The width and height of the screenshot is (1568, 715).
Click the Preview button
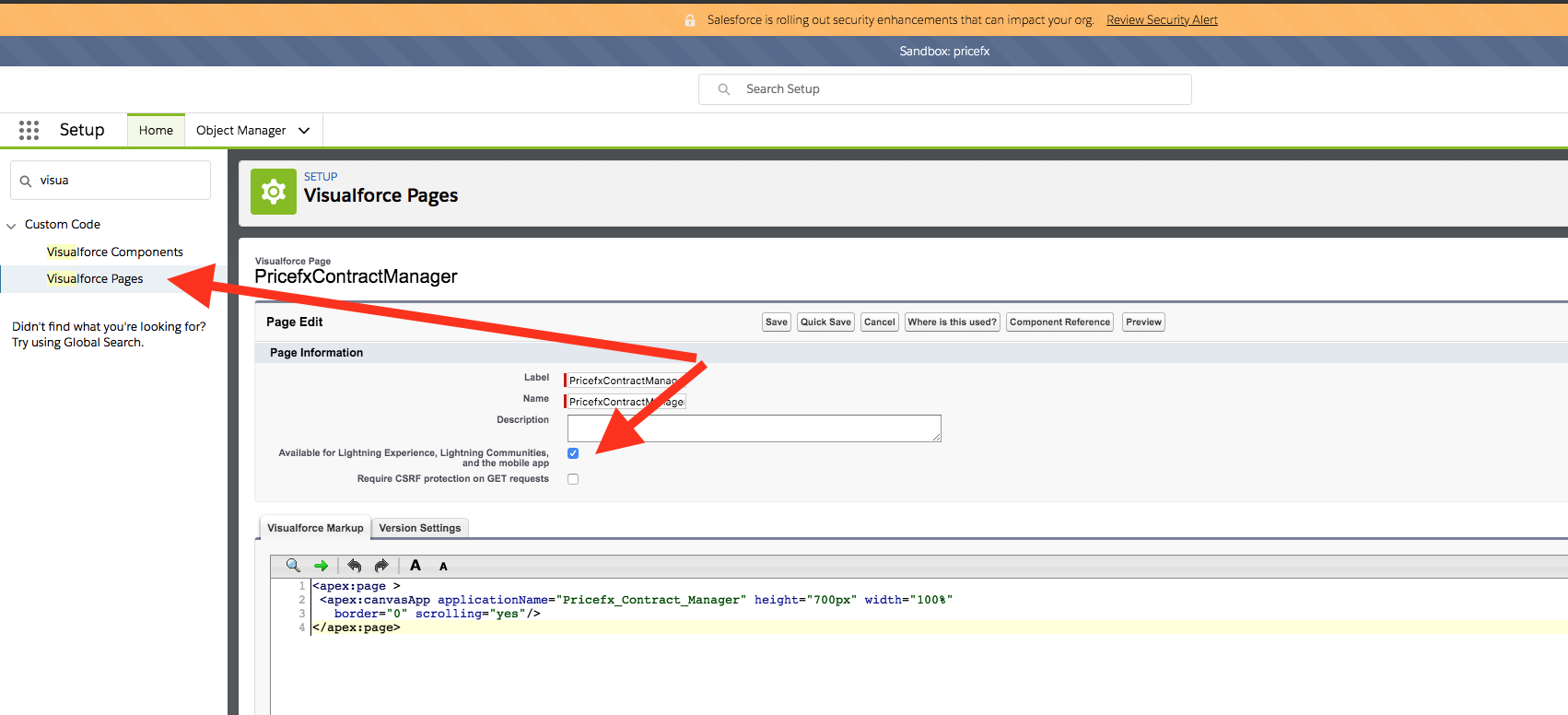[x=1143, y=322]
